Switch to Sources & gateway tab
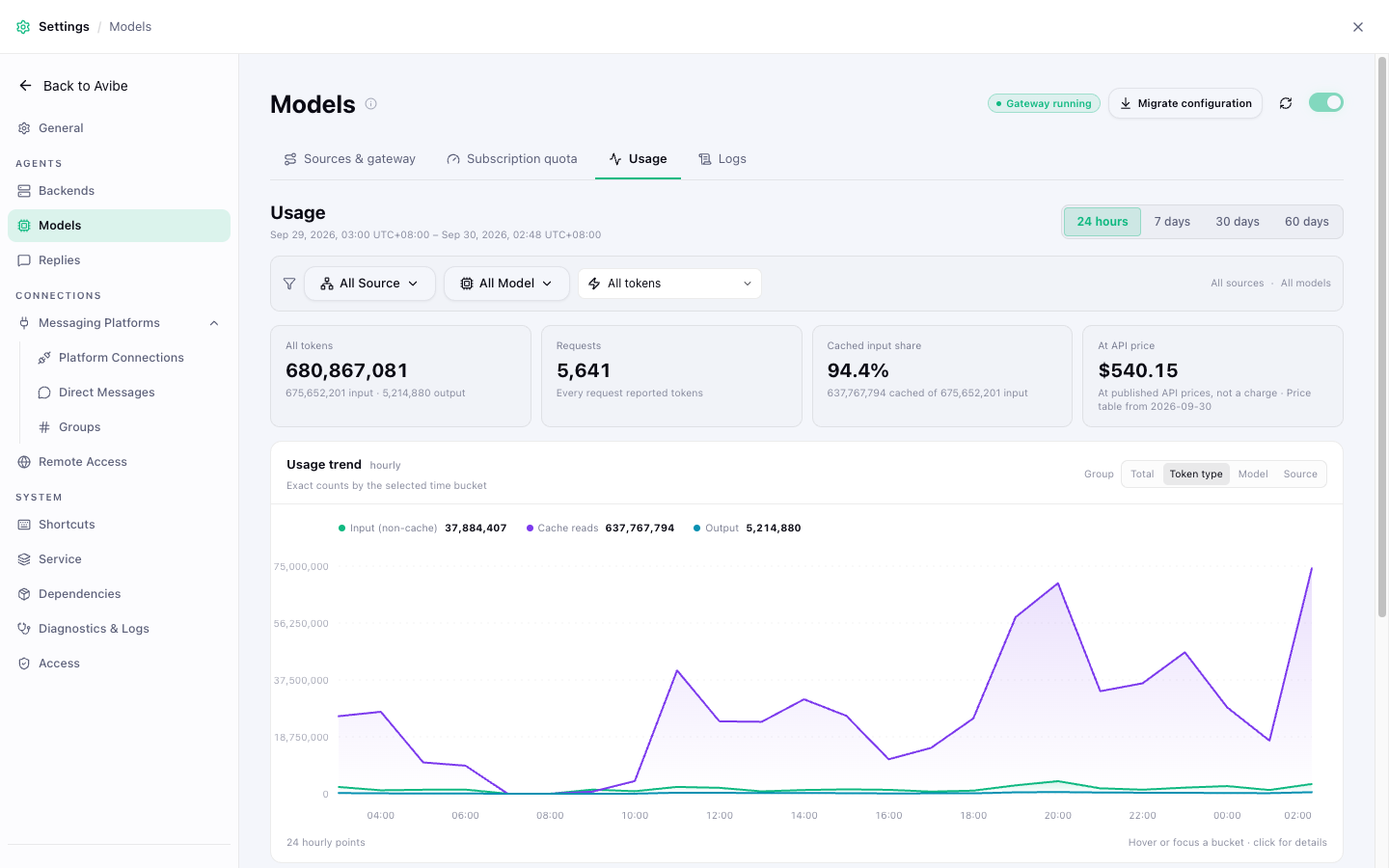Image resolution: width=1389 pixels, height=868 pixels. [x=350, y=159]
